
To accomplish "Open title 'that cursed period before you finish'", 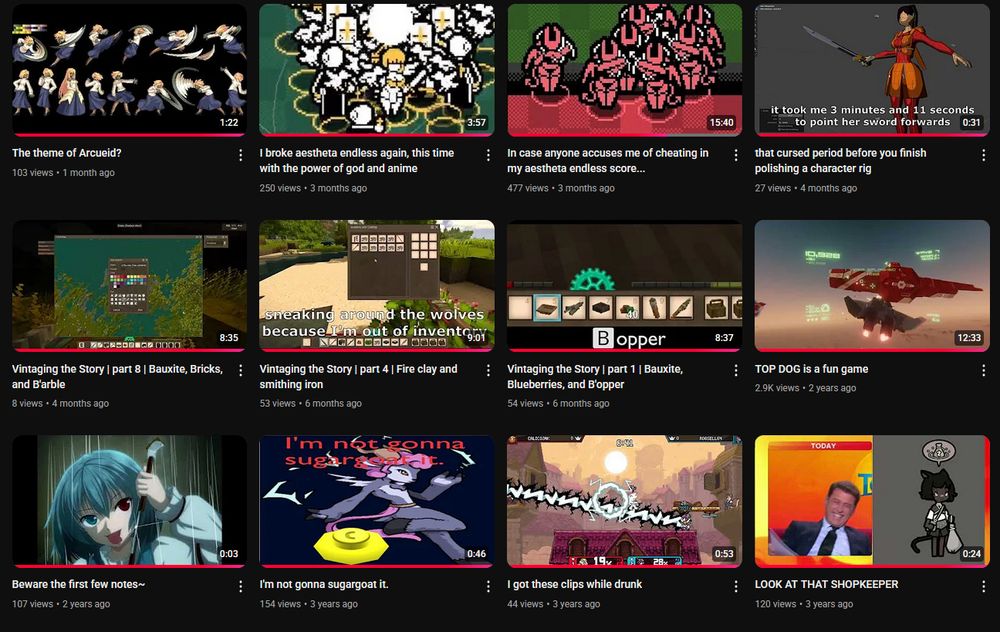I will point(841,161).
